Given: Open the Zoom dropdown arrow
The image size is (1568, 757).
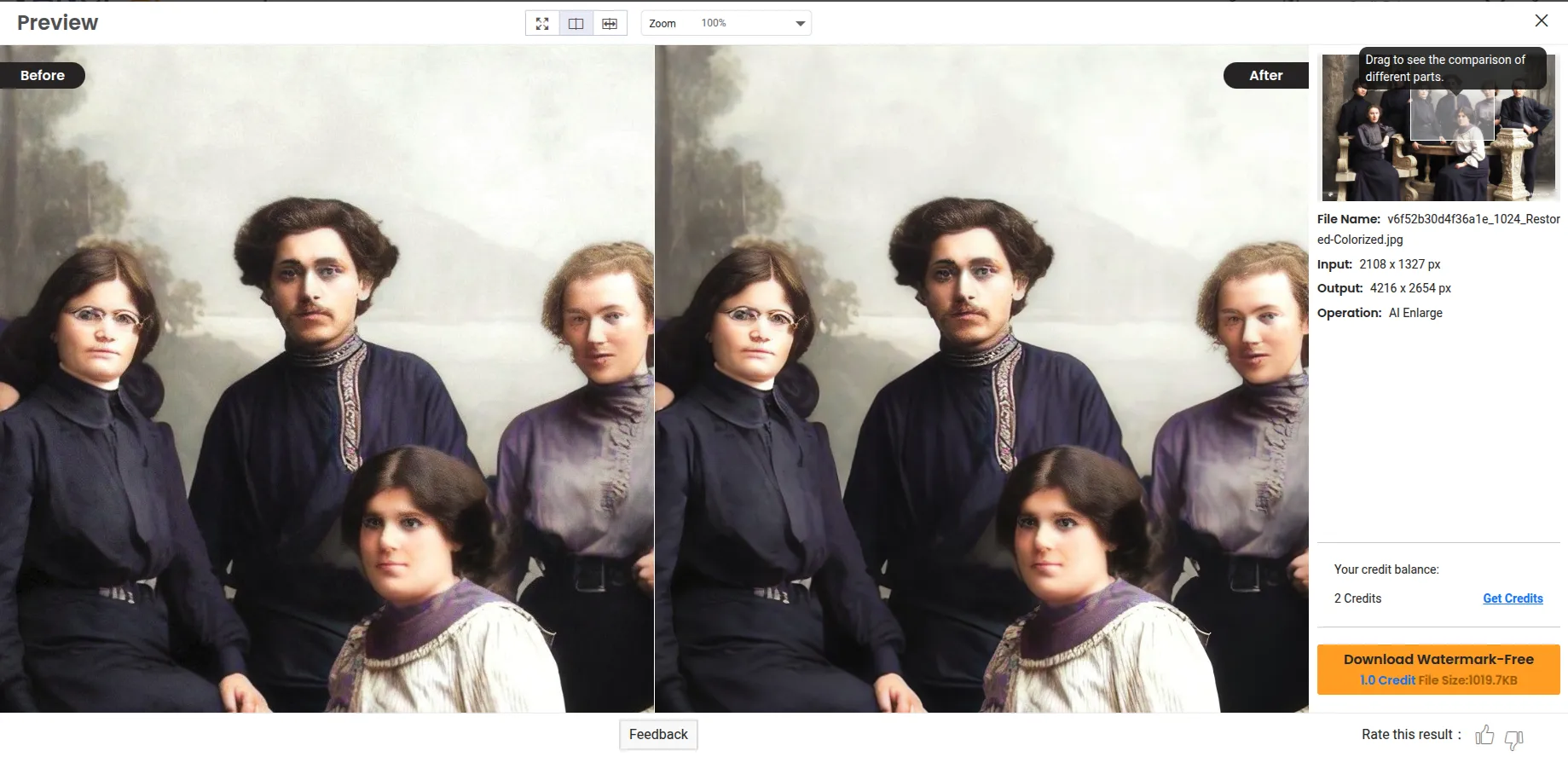Looking at the screenshot, I should (800, 24).
